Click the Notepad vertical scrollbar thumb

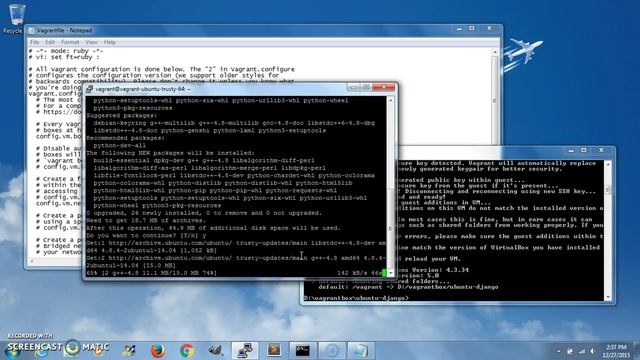coord(495,100)
